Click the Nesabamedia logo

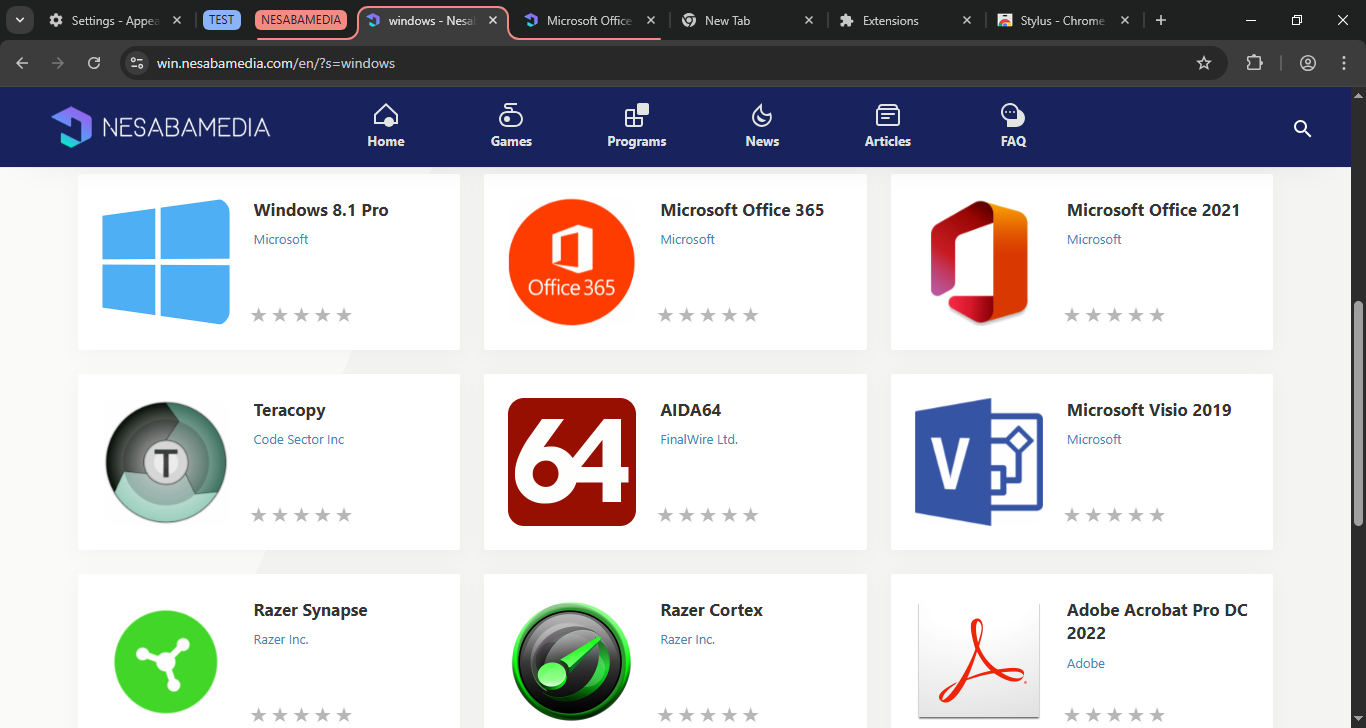coord(161,127)
